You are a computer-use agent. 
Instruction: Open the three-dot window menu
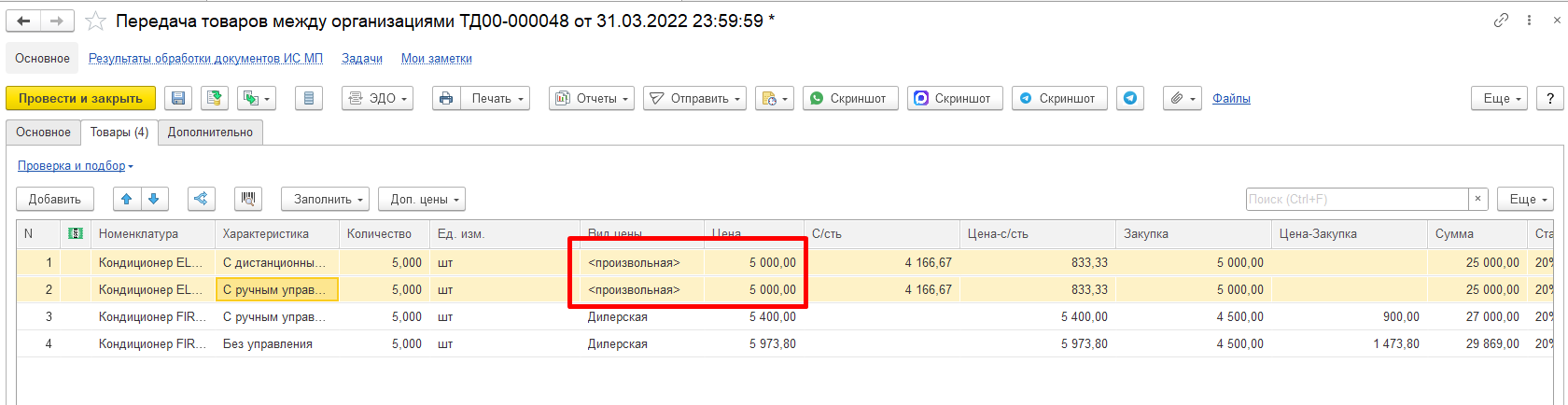pos(1529,20)
